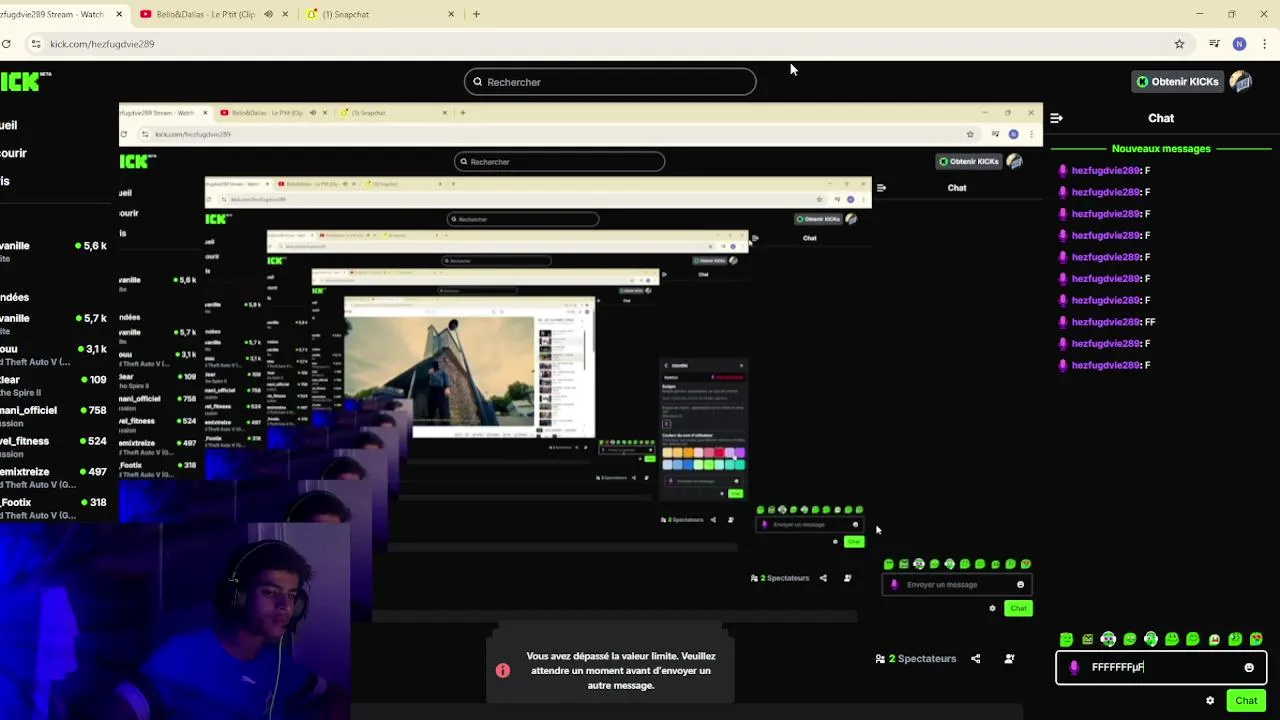Share the stream via share icon
This screenshot has height=720, width=1280.
(976, 659)
